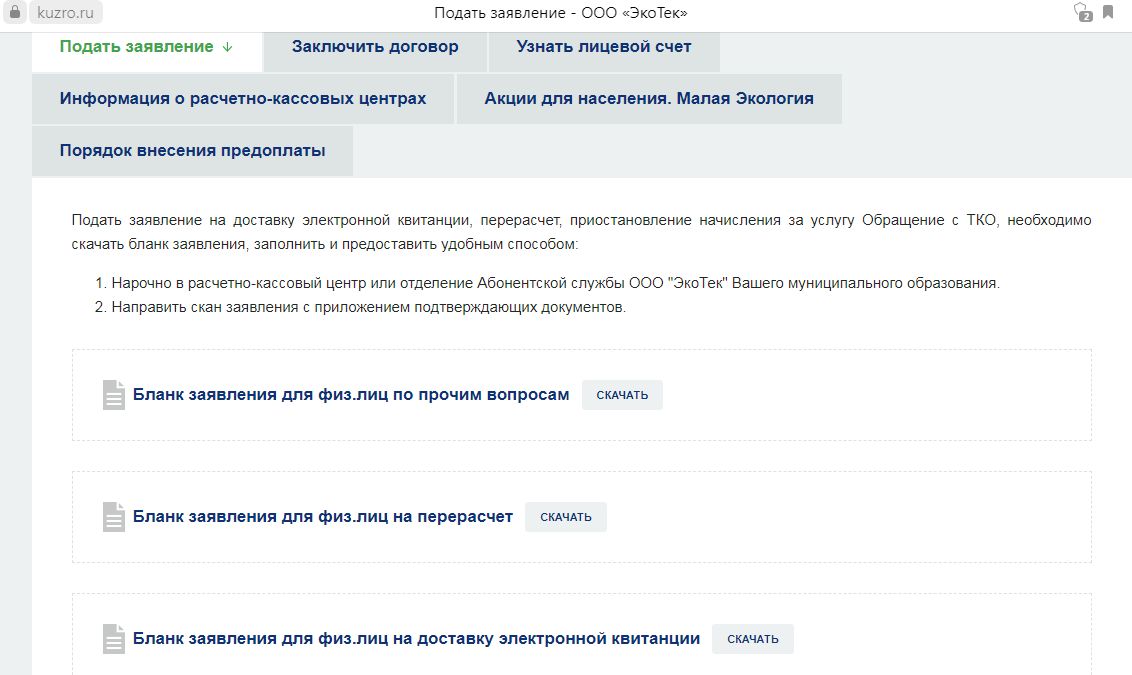The image size is (1132, 675).
Task: Open Акции для населения. Малая Экология tab
Action: click(x=648, y=99)
